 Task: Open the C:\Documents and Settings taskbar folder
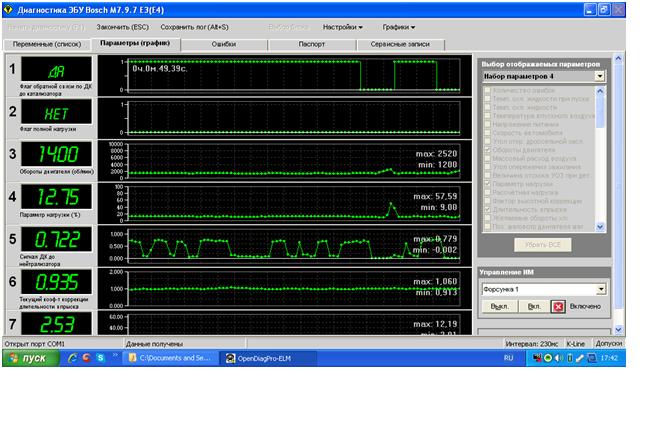[x=169, y=357]
